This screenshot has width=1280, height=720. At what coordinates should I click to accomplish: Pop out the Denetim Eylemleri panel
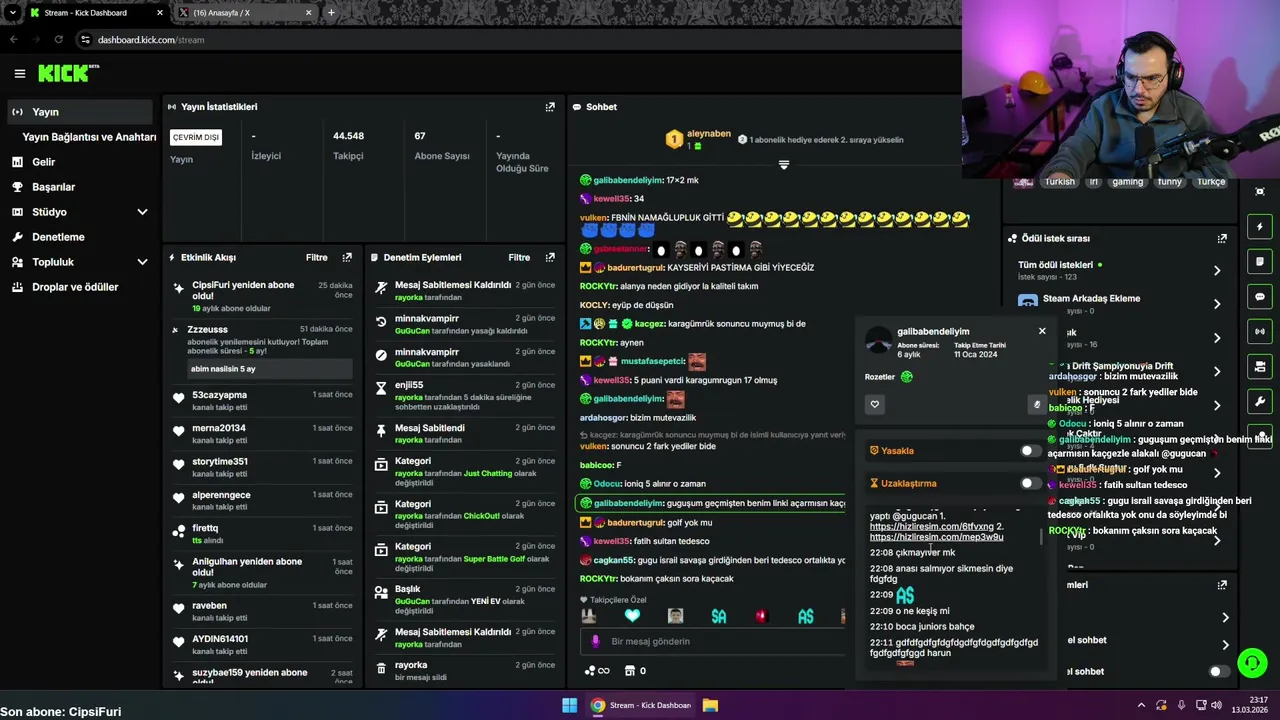pos(550,257)
